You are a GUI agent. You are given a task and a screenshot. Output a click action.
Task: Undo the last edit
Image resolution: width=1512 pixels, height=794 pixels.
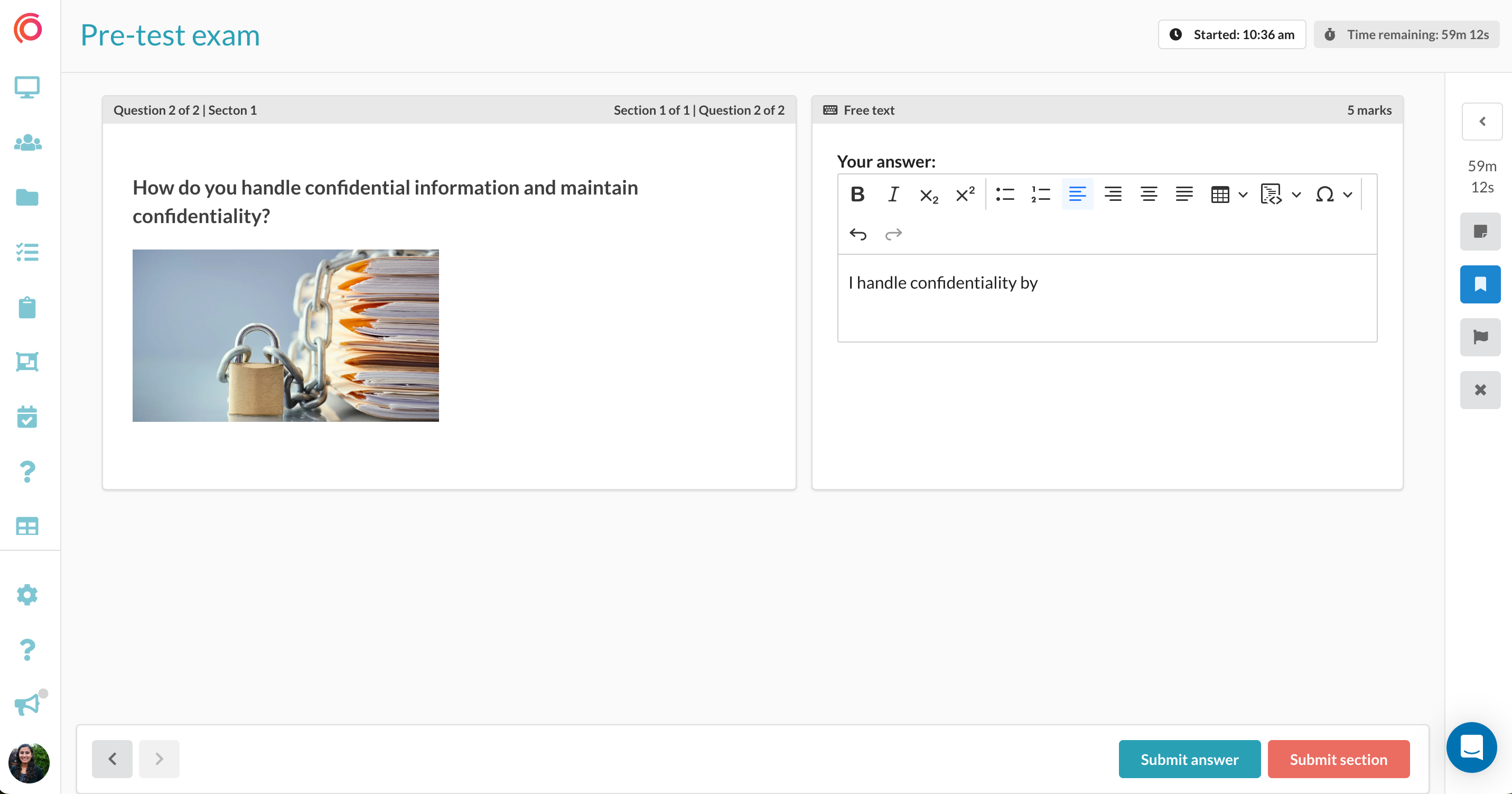coord(857,234)
